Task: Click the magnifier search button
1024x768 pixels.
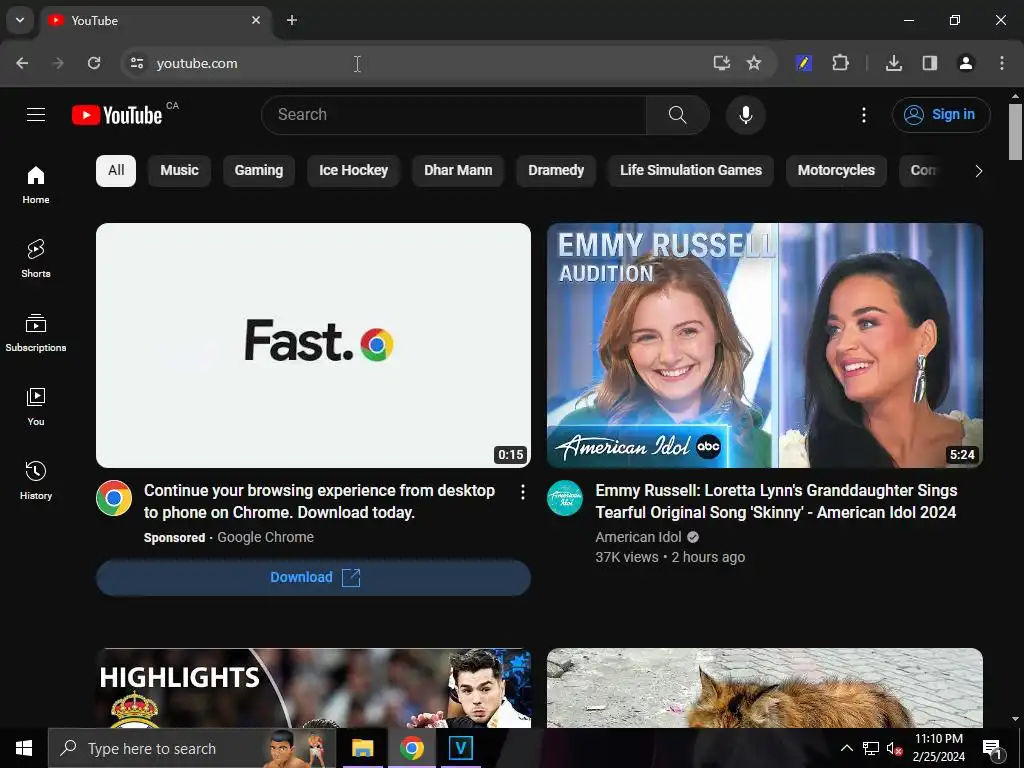Action: [677, 115]
